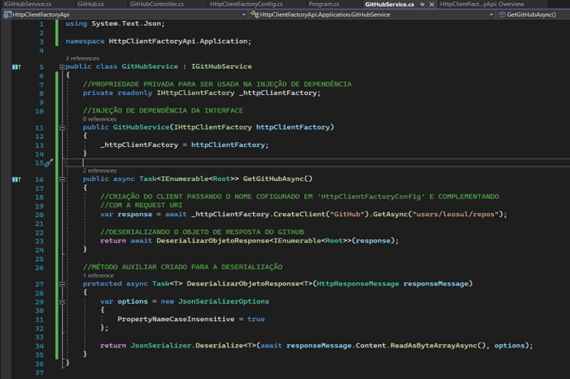The image size is (570, 379).
Task: Show the '3 references' CodeLens above the class
Action: point(82,58)
